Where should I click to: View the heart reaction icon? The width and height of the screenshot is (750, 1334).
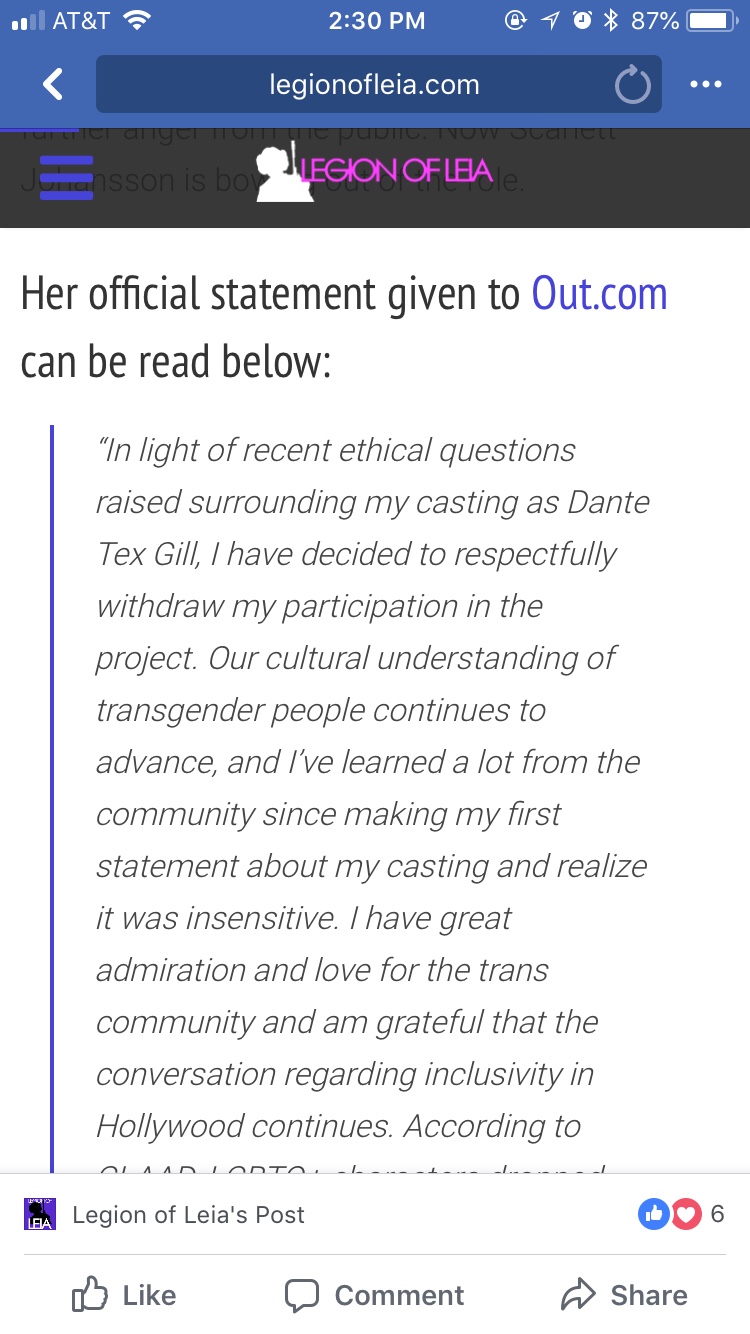coord(686,1215)
